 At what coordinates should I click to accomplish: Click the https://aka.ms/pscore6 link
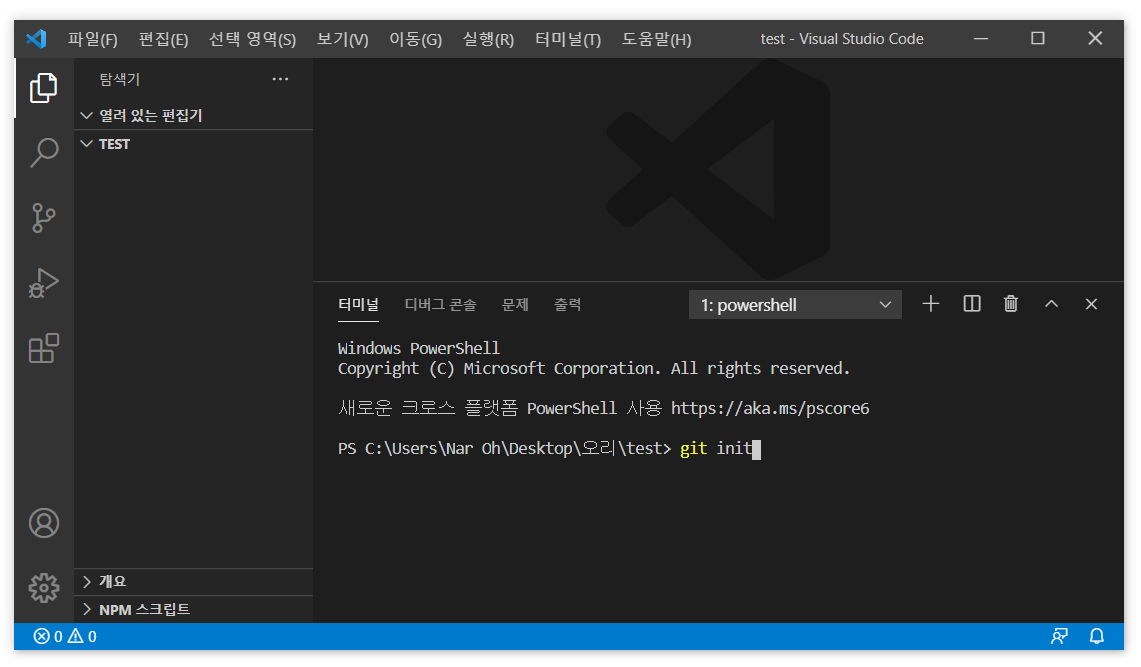(770, 408)
